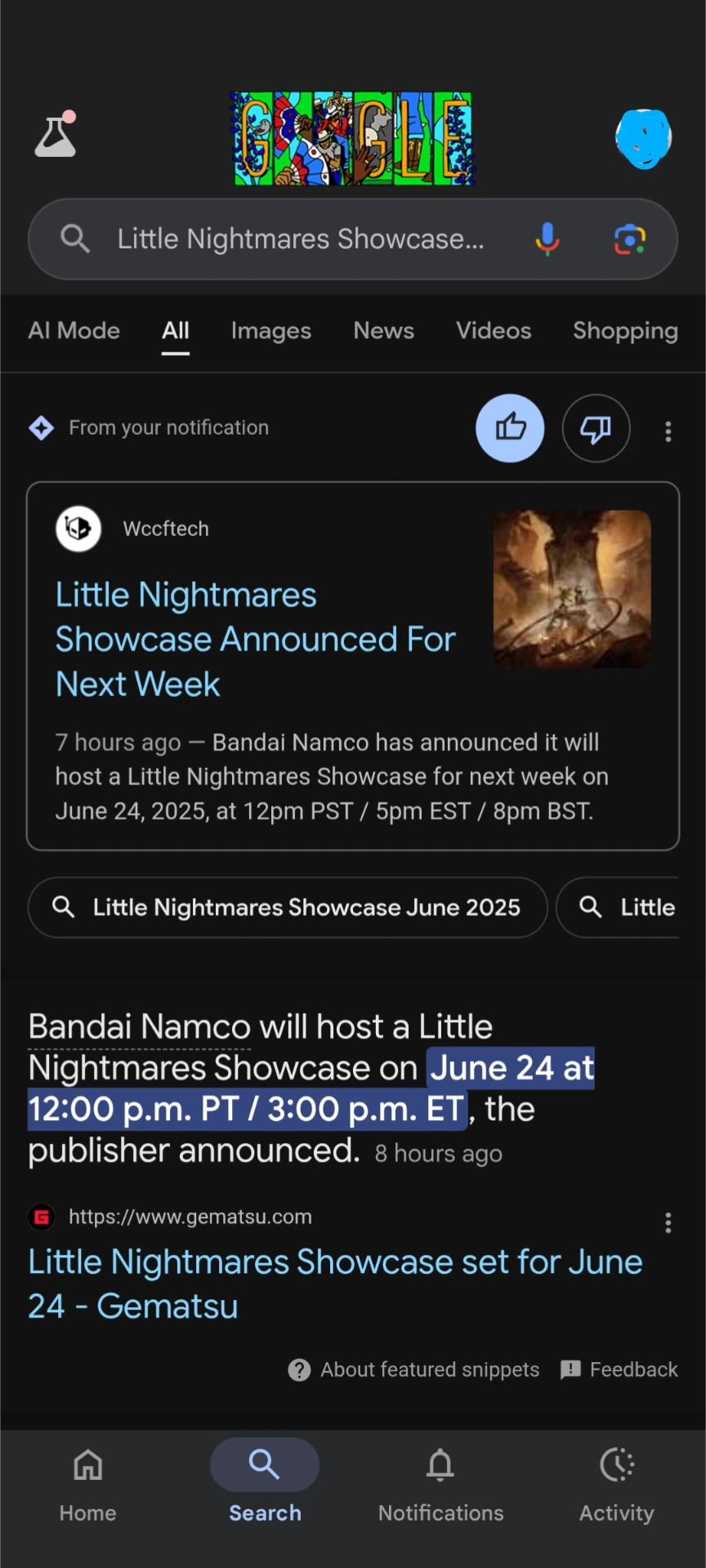Give a thumbs down to the notification result
Screen dimensions: 706x1568
pyautogui.click(x=596, y=428)
